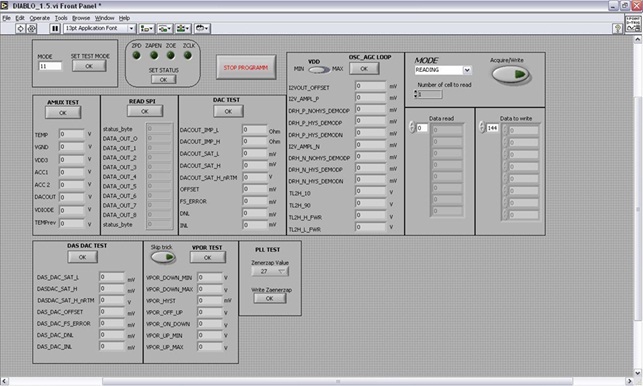
Task: Open the Tools menu
Action: tap(61, 18)
